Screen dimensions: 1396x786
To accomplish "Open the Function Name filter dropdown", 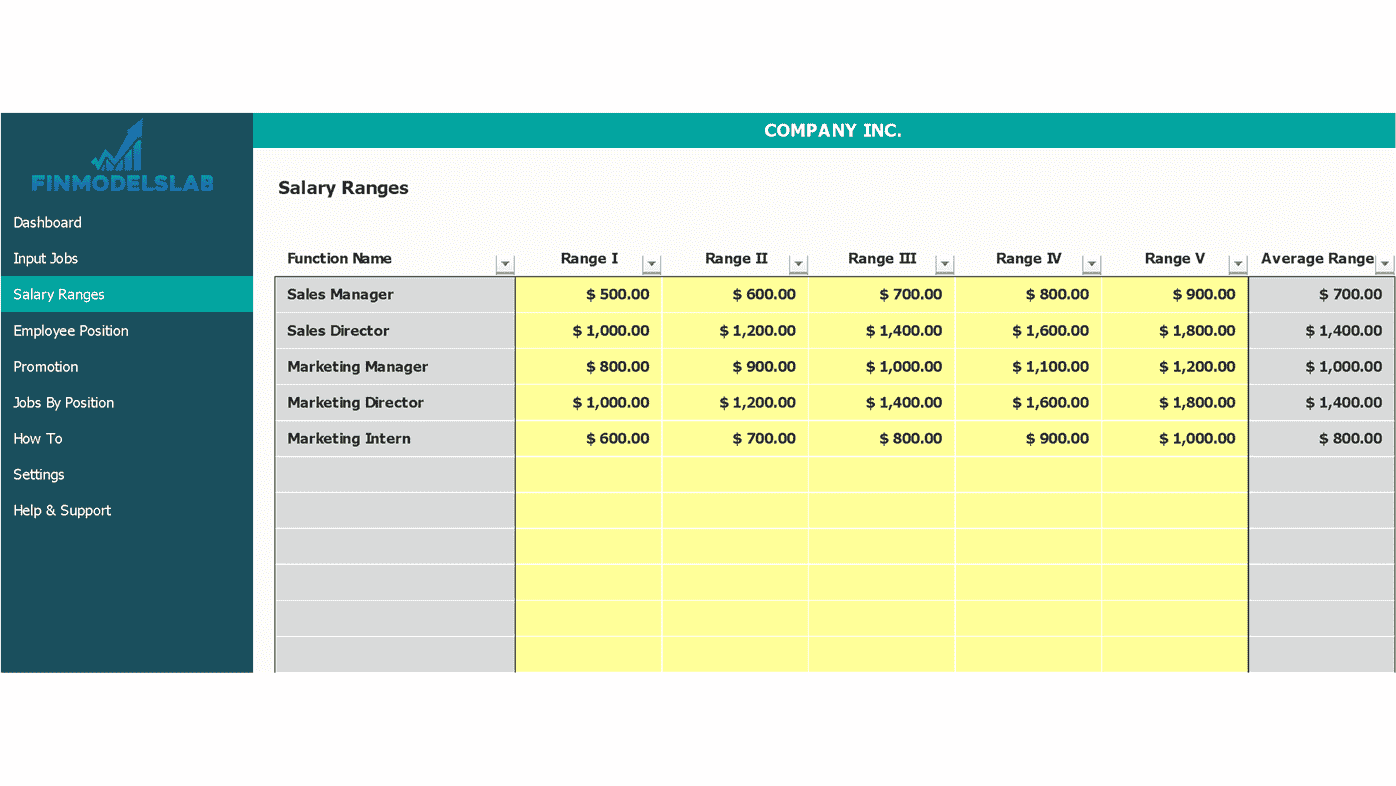I will click(x=505, y=264).
